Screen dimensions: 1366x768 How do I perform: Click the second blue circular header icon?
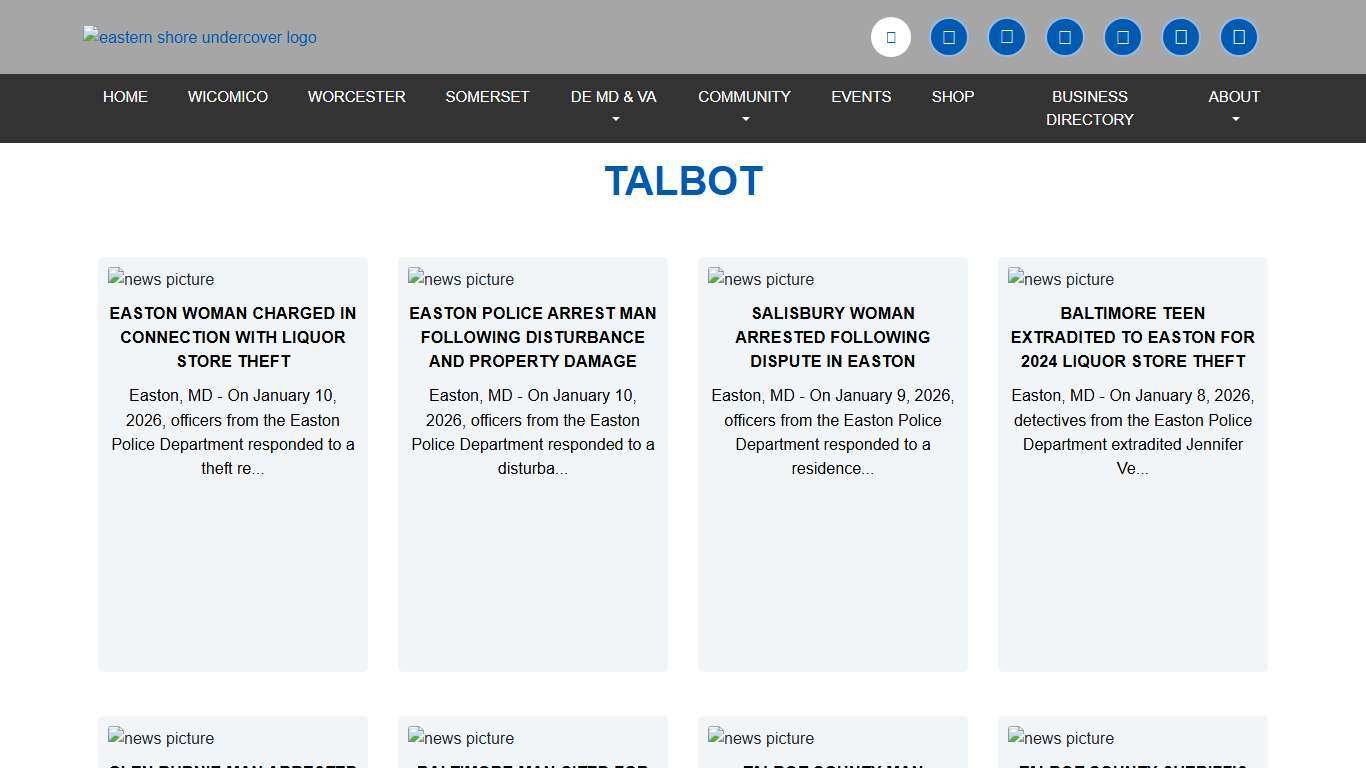tap(1006, 37)
